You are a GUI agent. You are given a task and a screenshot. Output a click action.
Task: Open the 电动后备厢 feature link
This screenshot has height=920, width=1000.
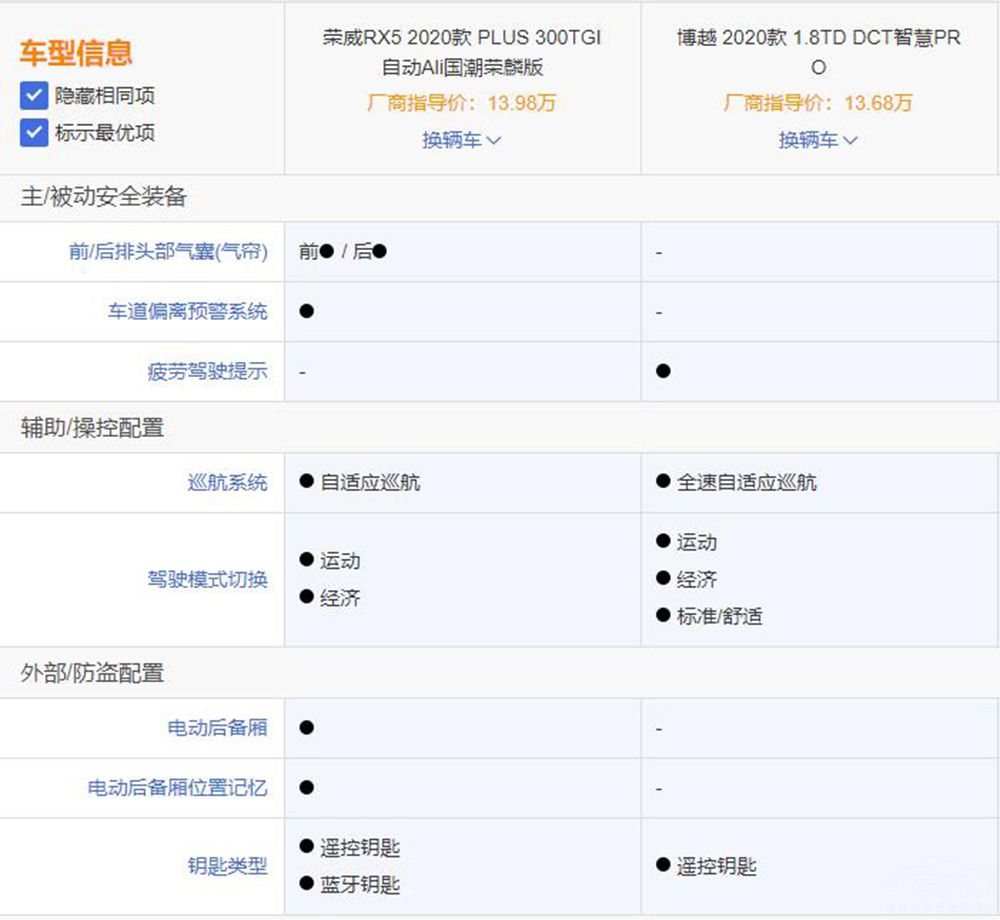[217, 727]
